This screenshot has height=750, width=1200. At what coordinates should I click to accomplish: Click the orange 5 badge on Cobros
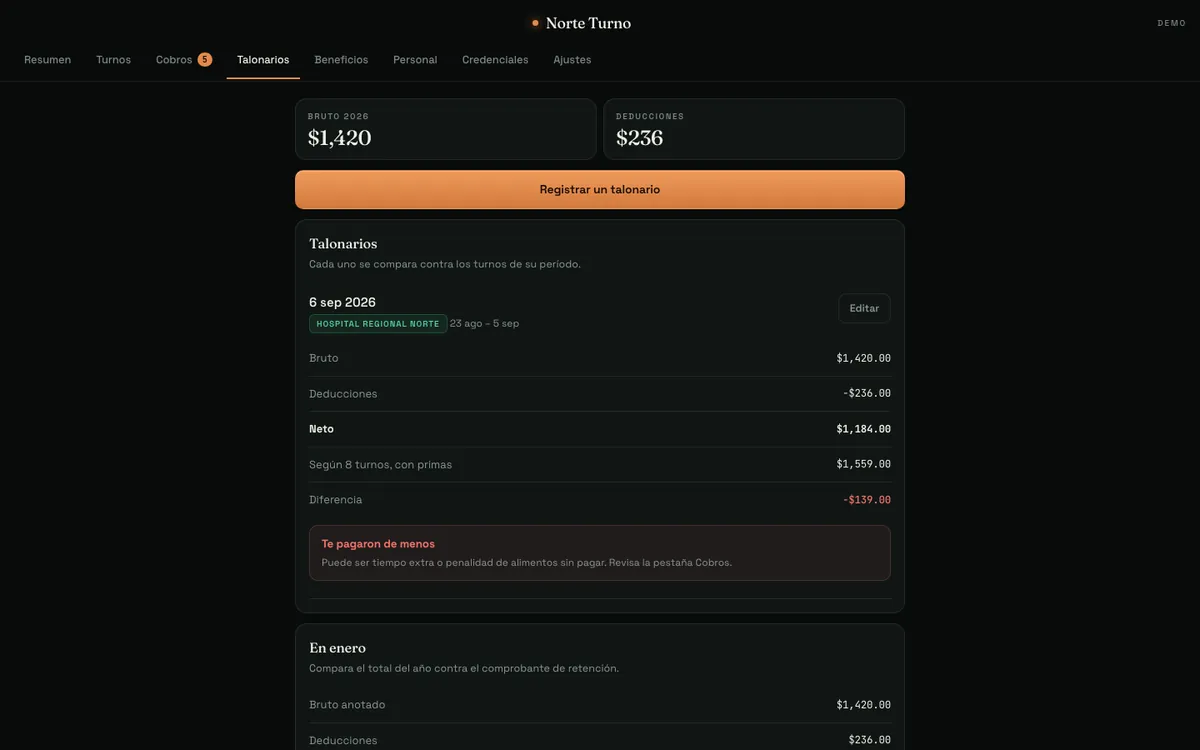click(205, 60)
